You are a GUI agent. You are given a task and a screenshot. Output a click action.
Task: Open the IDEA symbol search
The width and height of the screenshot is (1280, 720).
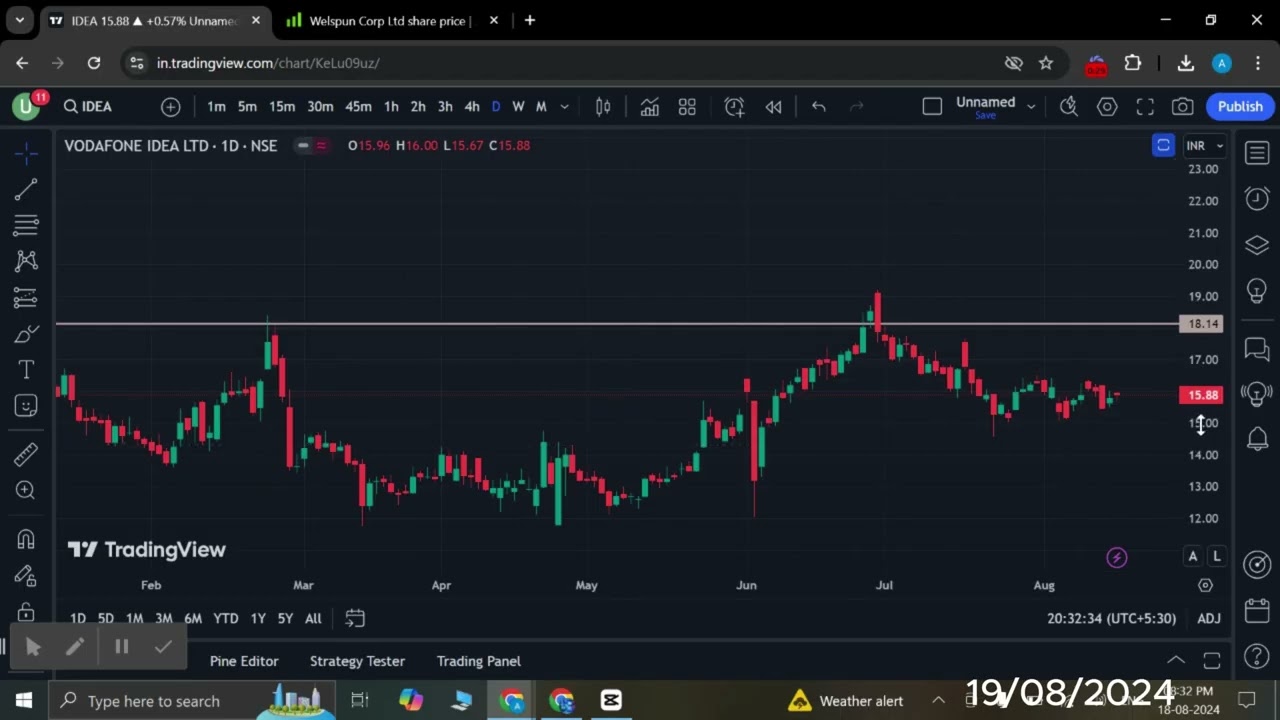(88, 106)
